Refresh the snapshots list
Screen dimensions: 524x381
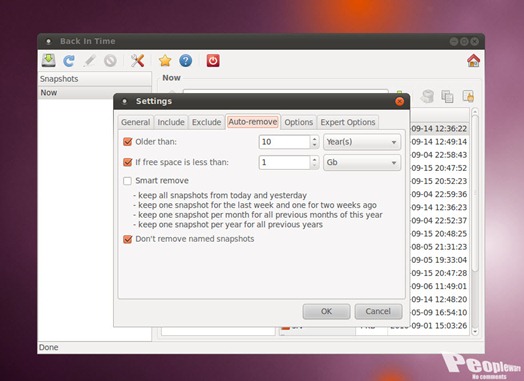coord(69,61)
